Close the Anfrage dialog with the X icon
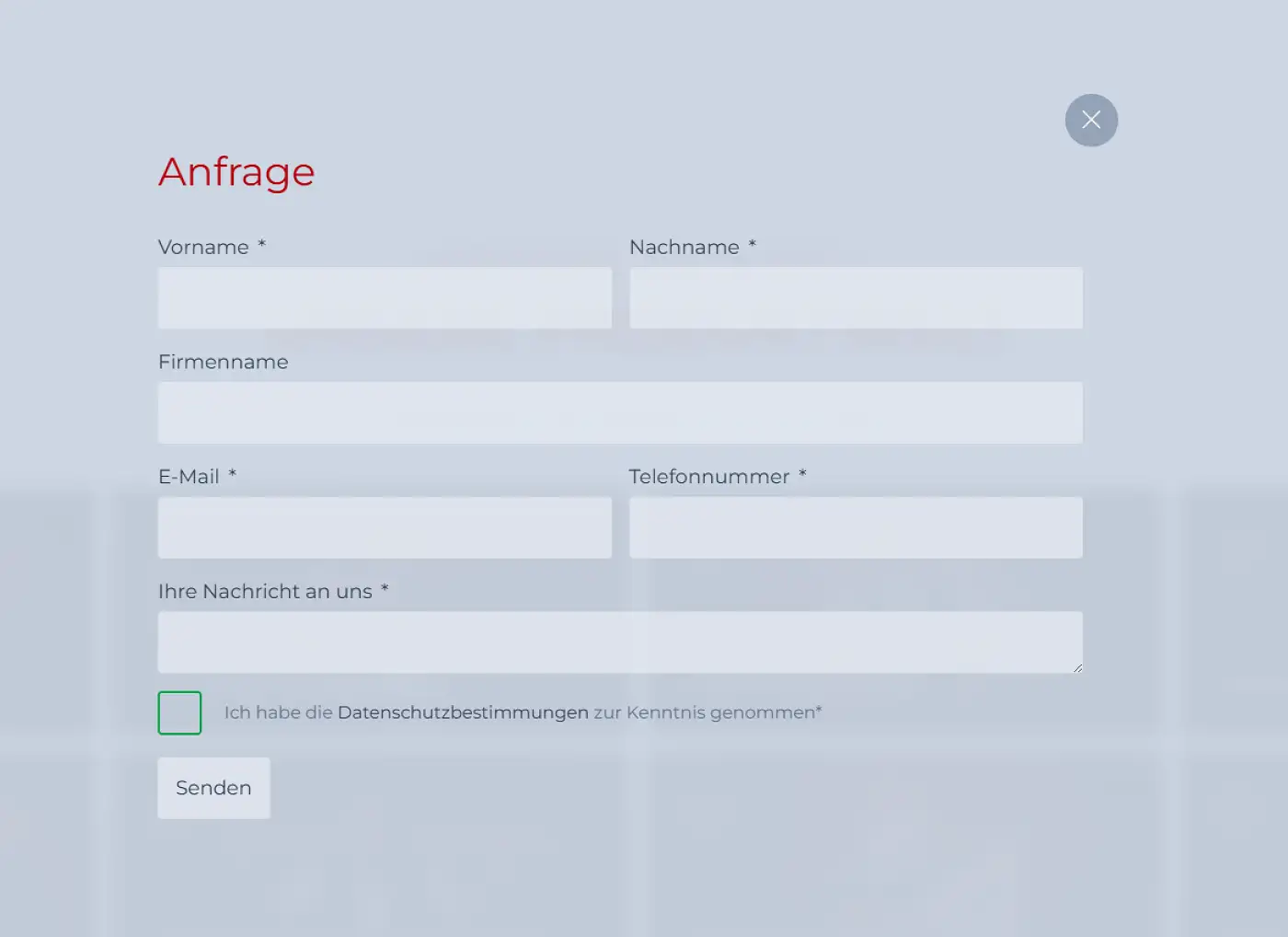1288x937 pixels. point(1091,120)
